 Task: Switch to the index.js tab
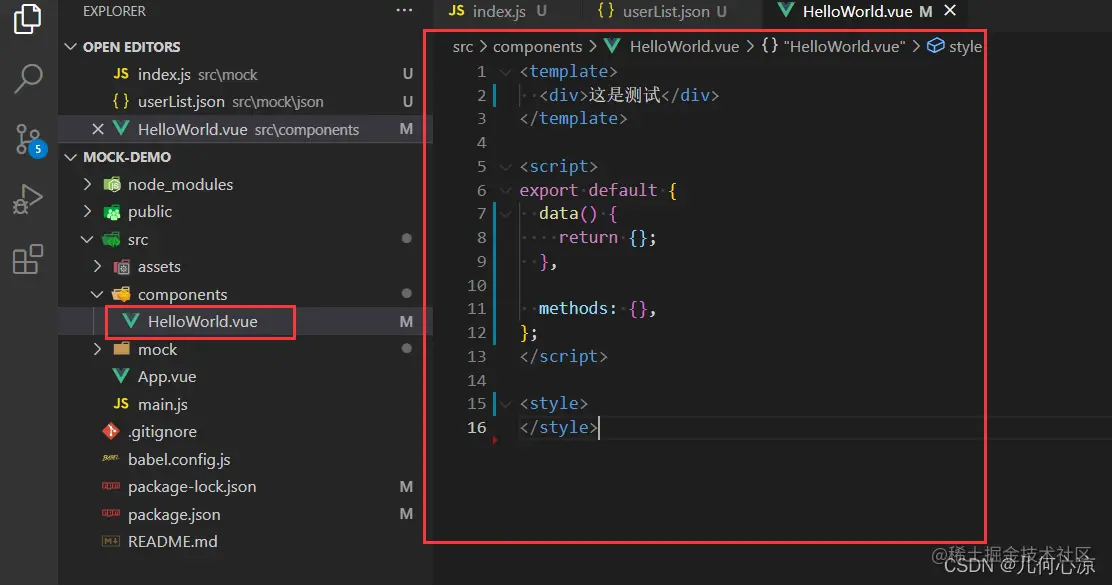pyautogui.click(x=498, y=11)
